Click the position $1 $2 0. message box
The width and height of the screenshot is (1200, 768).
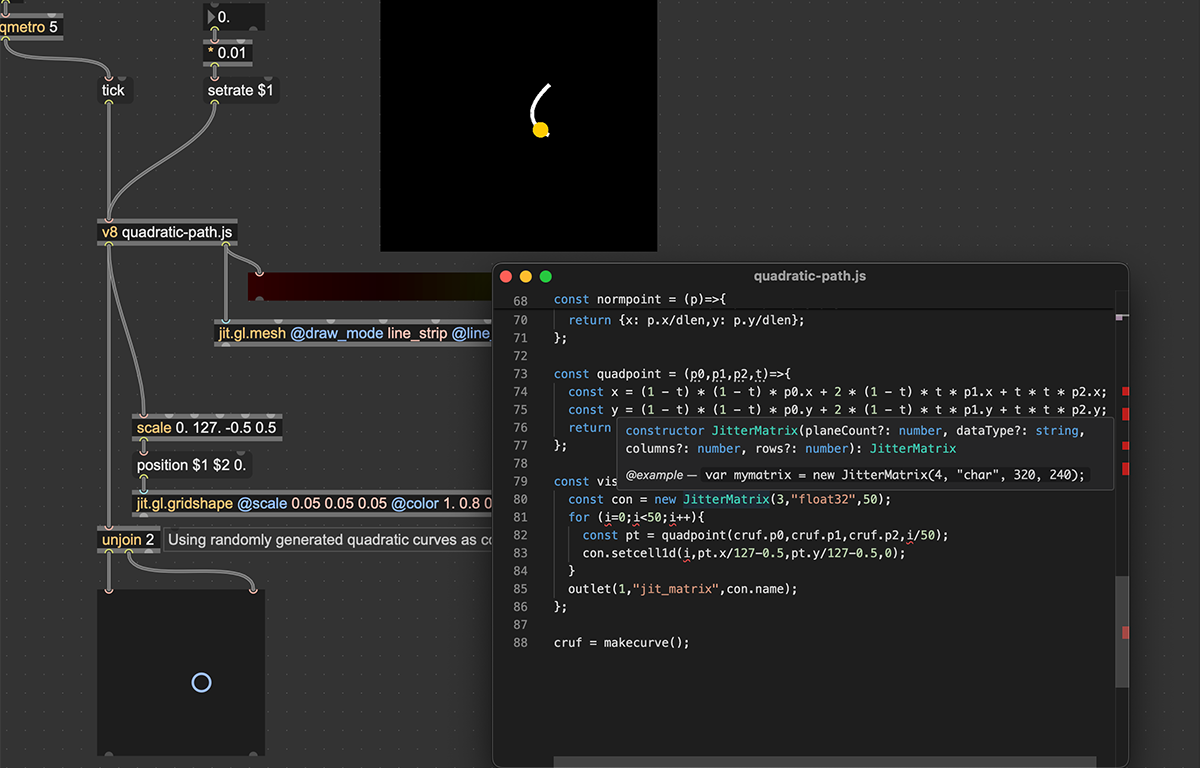click(x=192, y=465)
